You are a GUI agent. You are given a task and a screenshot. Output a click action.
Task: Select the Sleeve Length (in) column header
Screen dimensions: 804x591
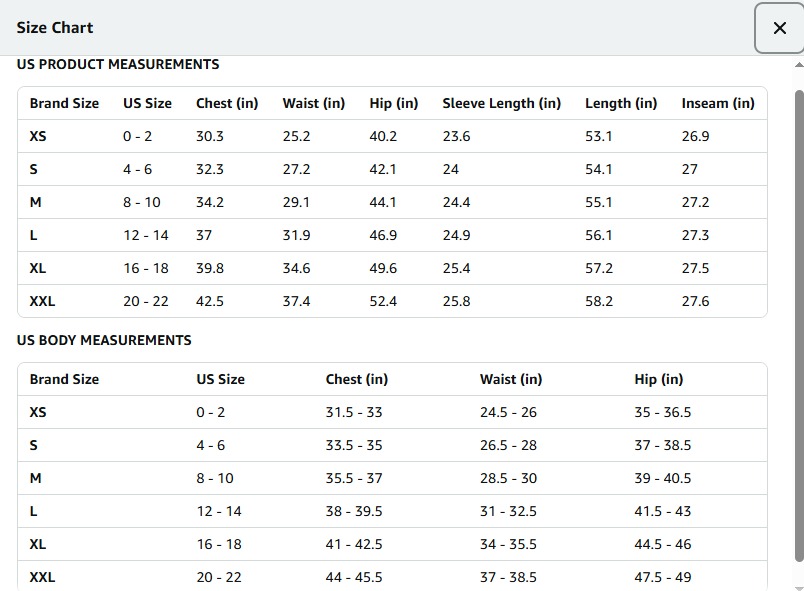[501, 103]
